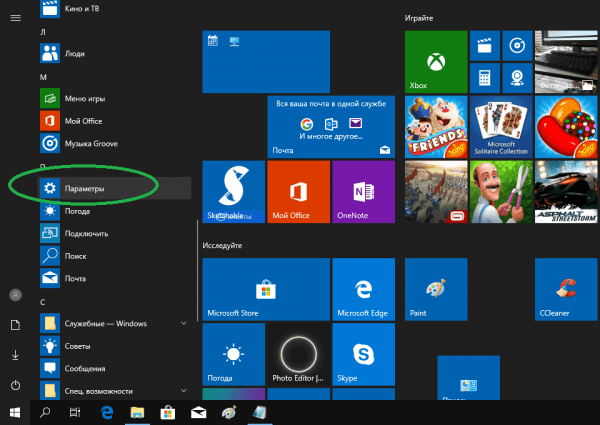Open Task View on the taskbar
The height and width of the screenshot is (425, 600).
tap(75, 413)
